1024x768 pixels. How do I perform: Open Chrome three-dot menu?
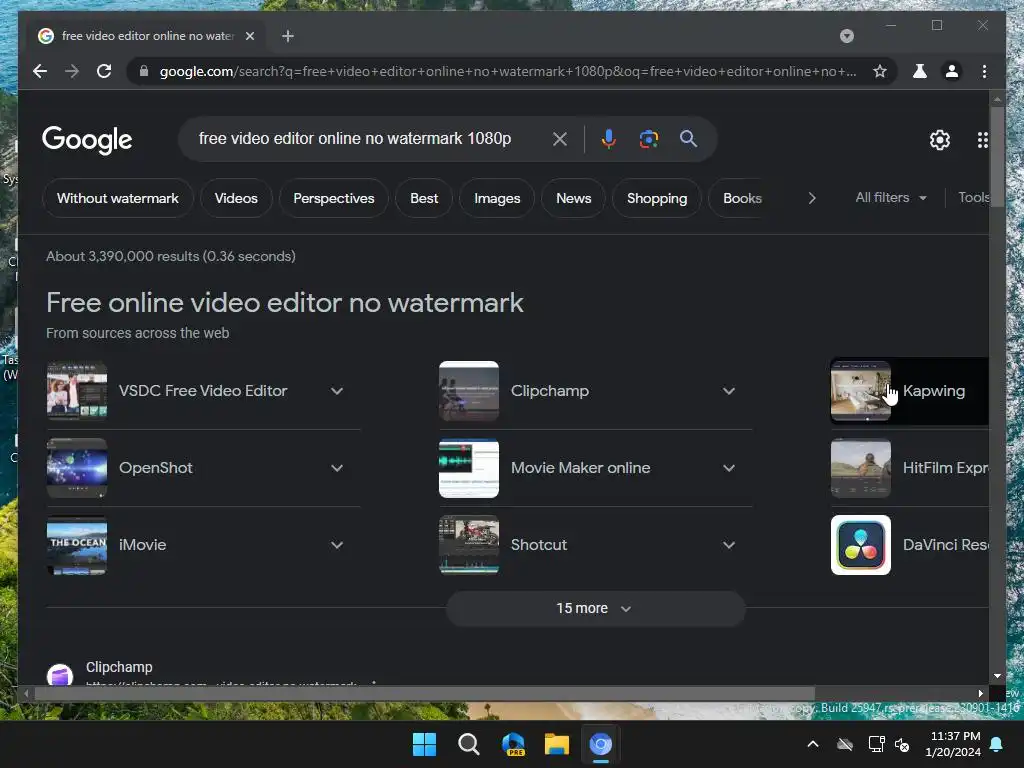pos(984,71)
